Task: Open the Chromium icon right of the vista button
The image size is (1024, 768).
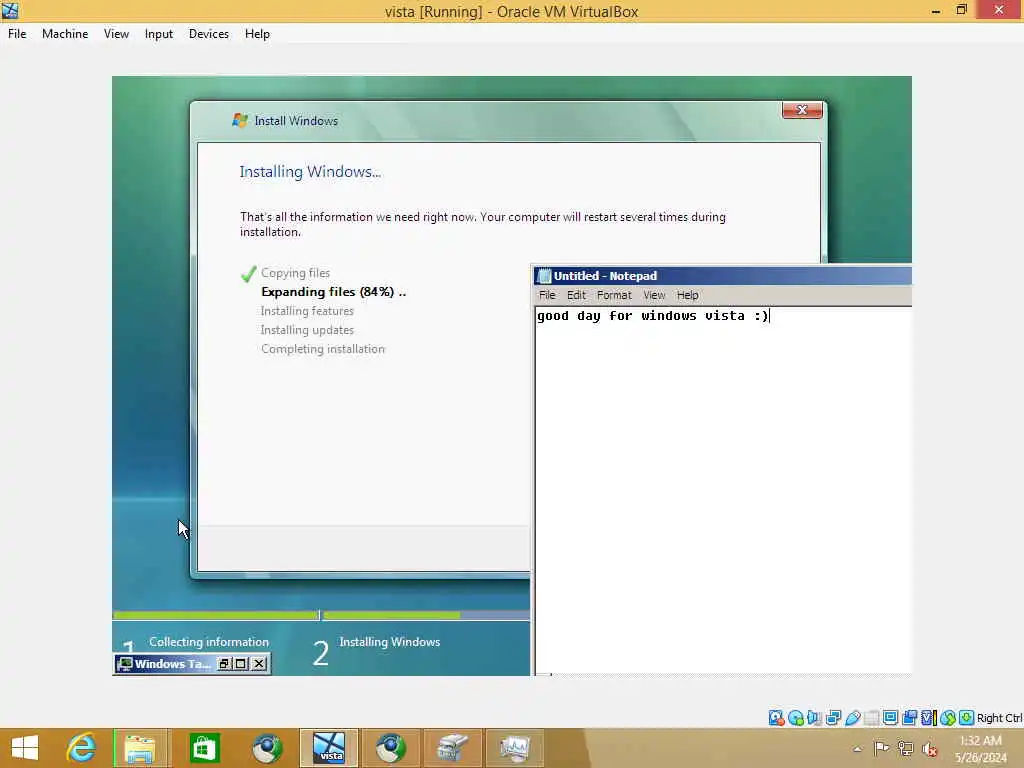Action: click(391, 748)
